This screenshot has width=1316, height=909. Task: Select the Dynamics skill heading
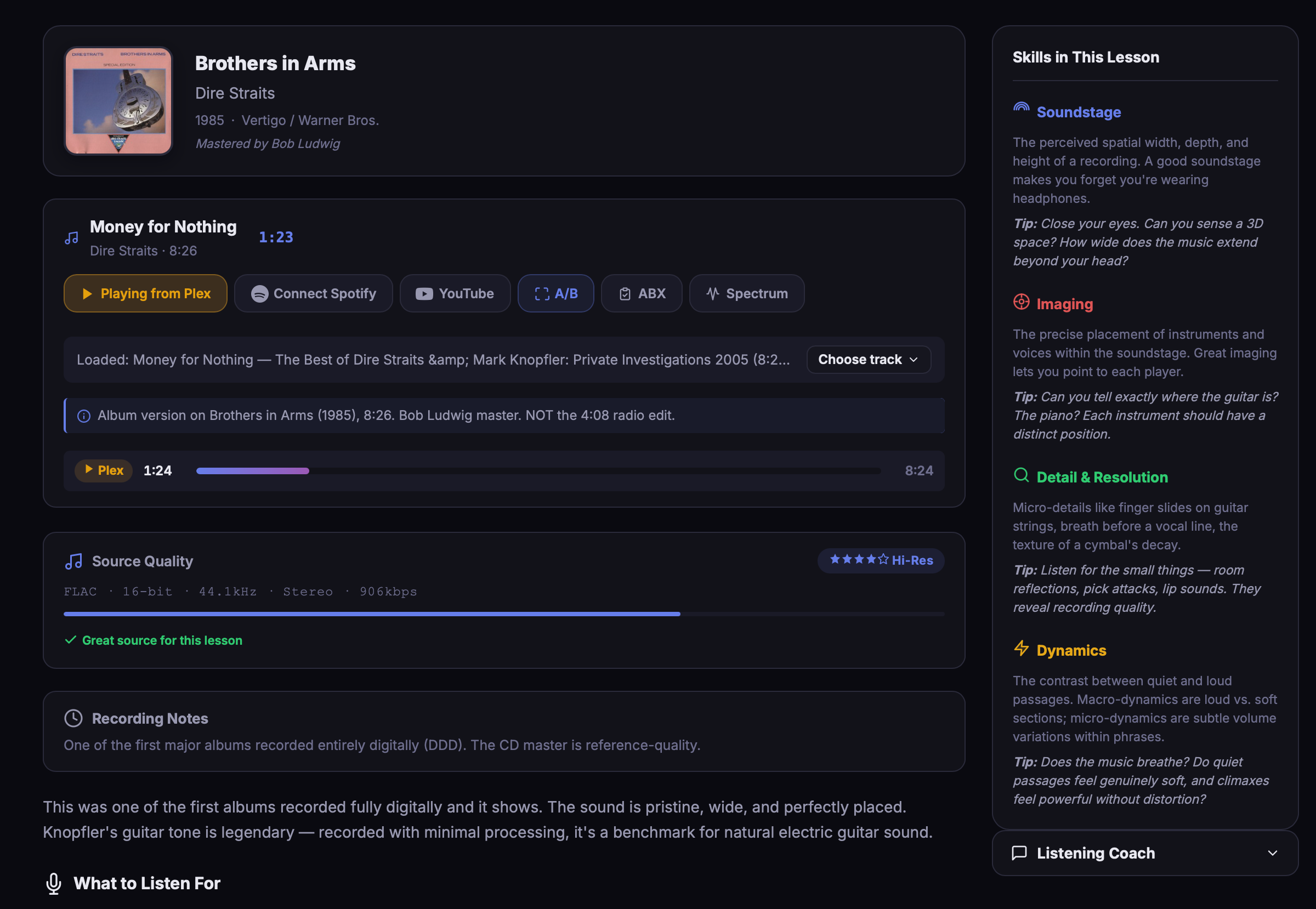[x=1071, y=650]
